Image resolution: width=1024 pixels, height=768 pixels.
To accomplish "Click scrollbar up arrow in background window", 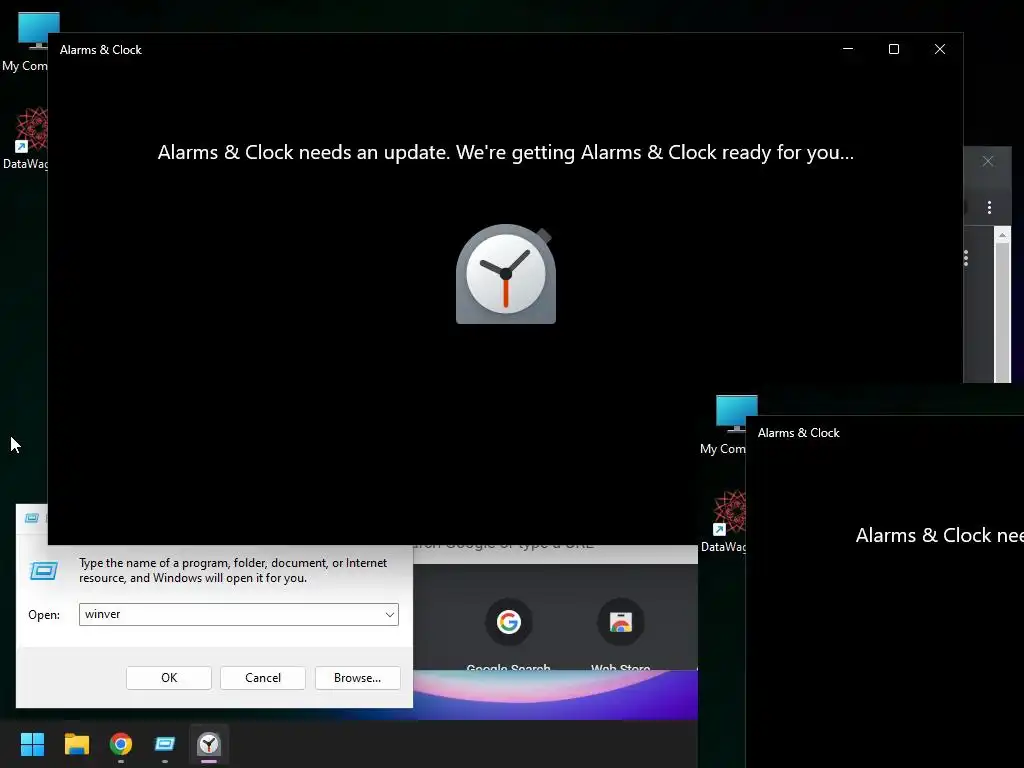I will point(1002,235).
